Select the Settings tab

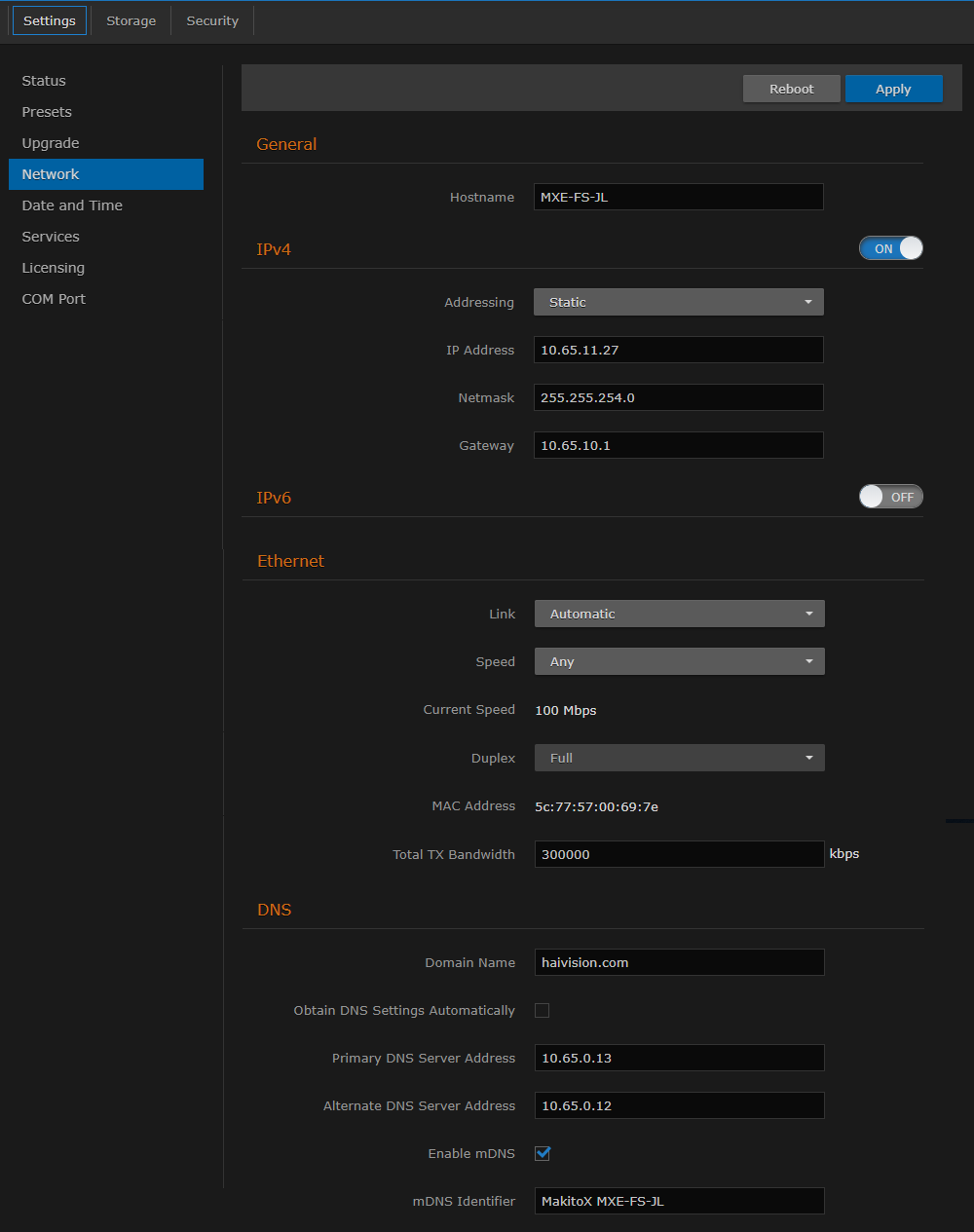(49, 19)
